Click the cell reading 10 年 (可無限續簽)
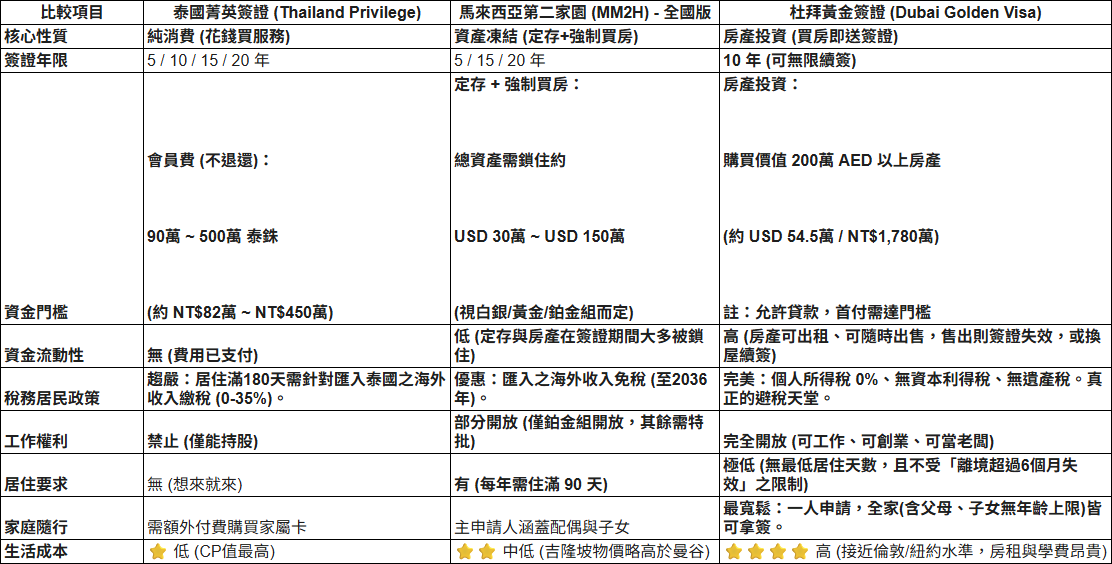The height and width of the screenshot is (564, 1112). (789, 60)
